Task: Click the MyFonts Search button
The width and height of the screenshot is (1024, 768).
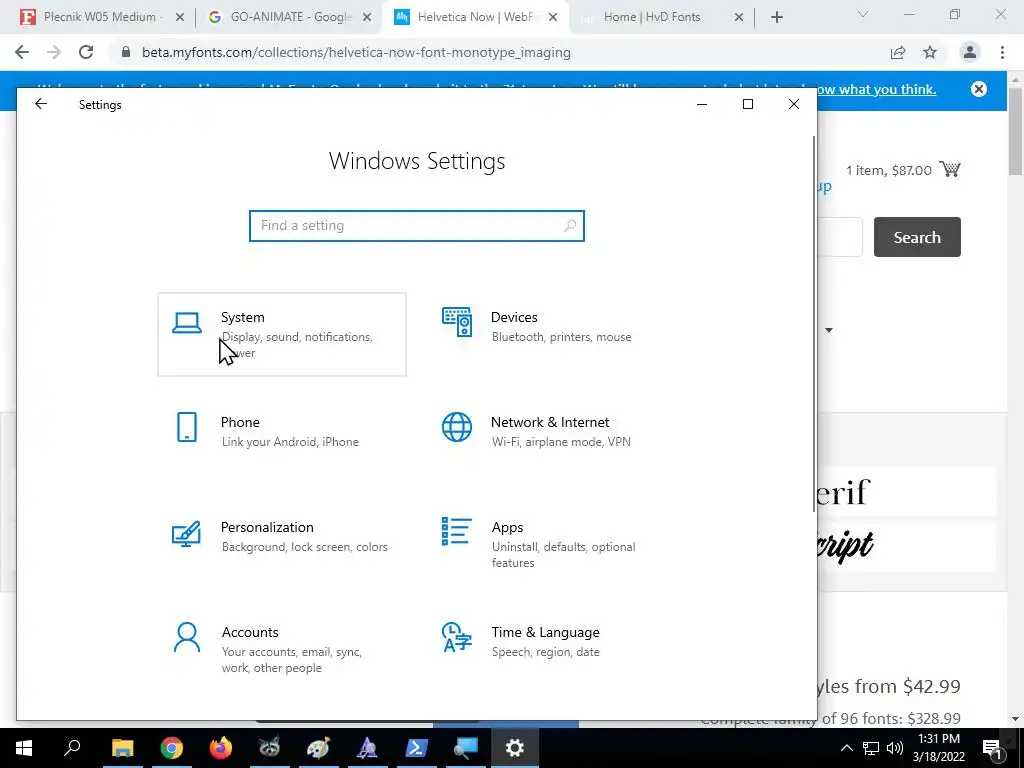Action: (917, 237)
